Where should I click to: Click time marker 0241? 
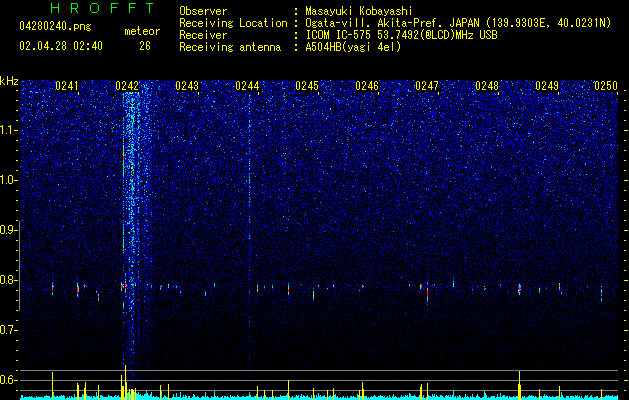click(67, 86)
